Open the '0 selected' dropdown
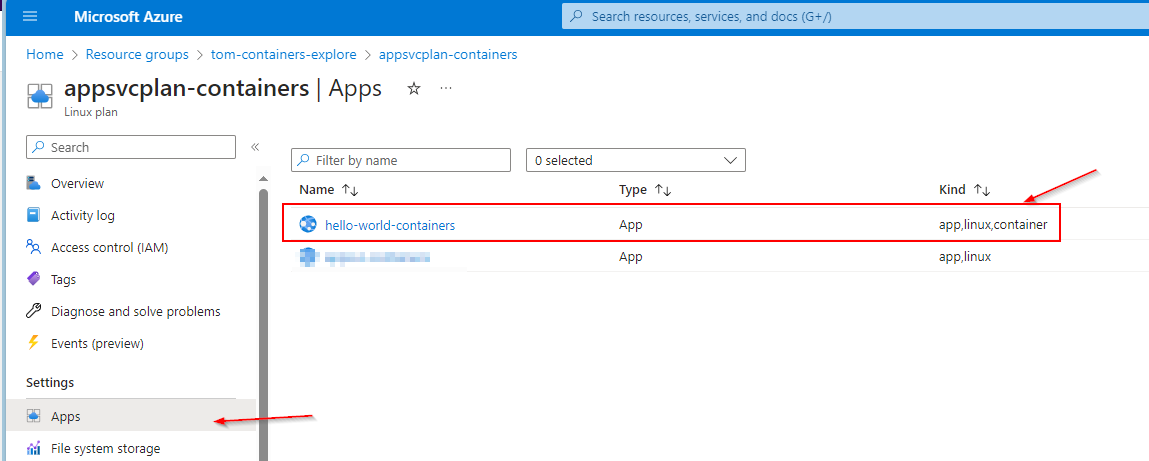This screenshot has width=1149, height=461. coord(635,160)
